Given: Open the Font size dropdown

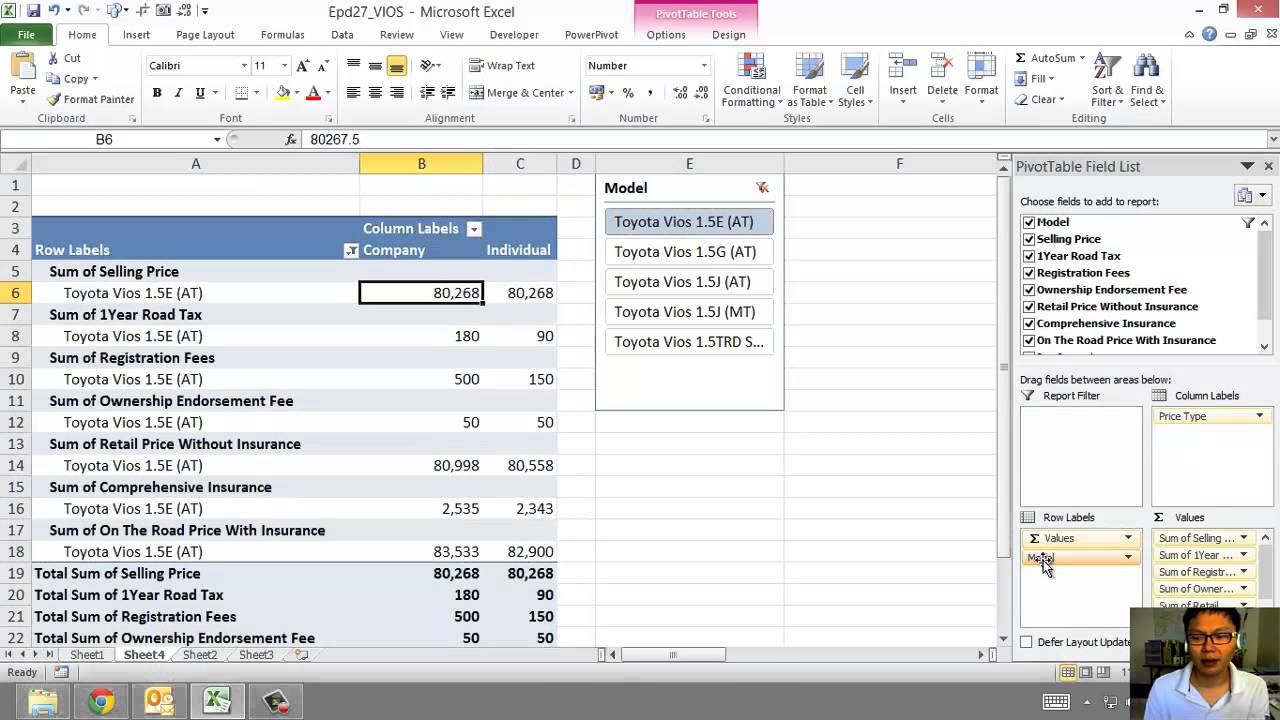Looking at the screenshot, I should click(284, 66).
